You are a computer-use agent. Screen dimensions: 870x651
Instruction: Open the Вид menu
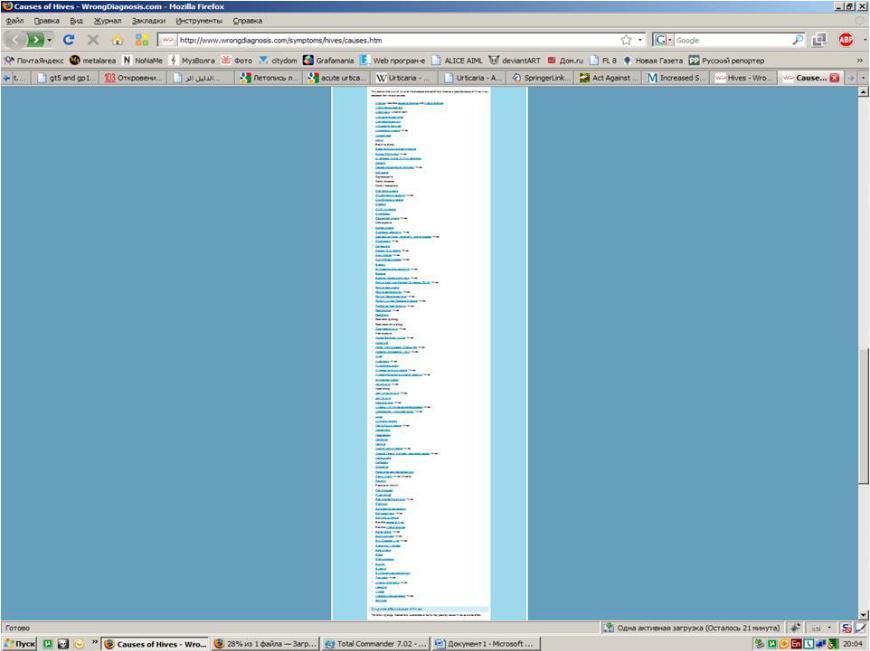77,21
